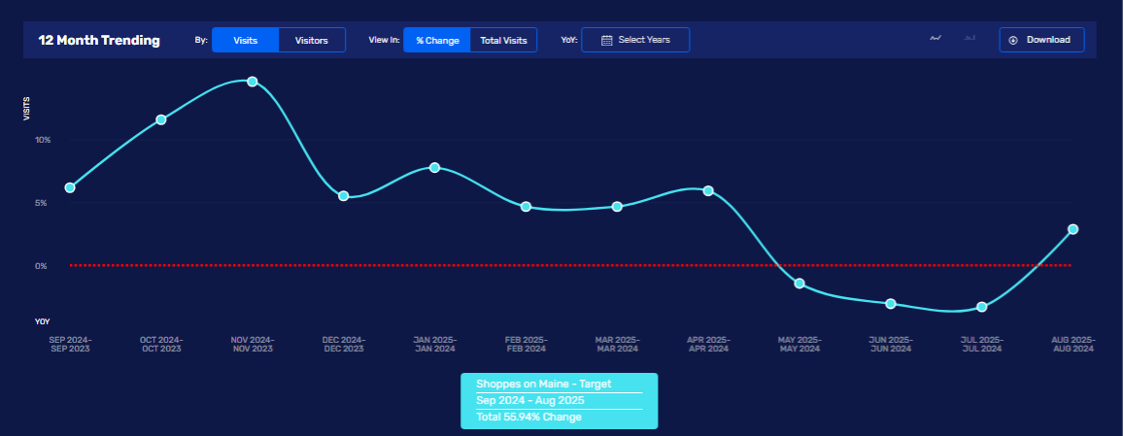
Task: Change view to Total Visits
Action: [503, 40]
